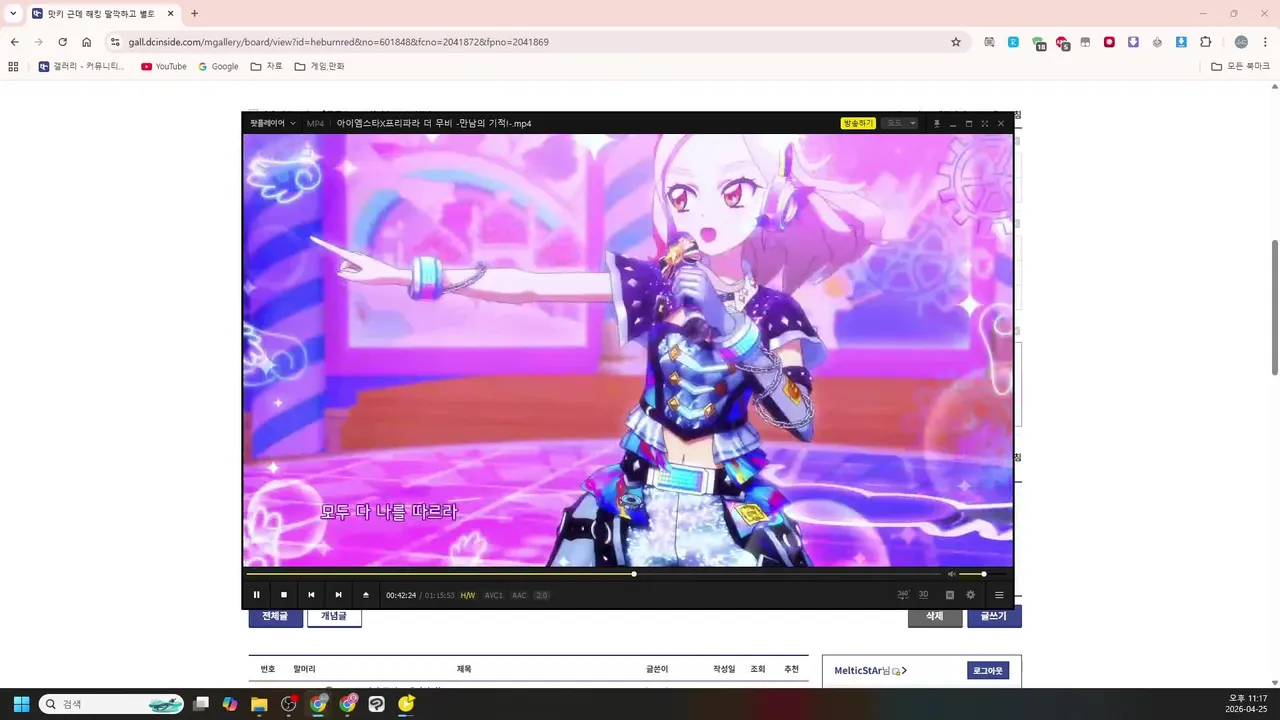Screen dimensions: 1280x720
Task: Open the Chrome profile avatar
Action: pos(1241,42)
